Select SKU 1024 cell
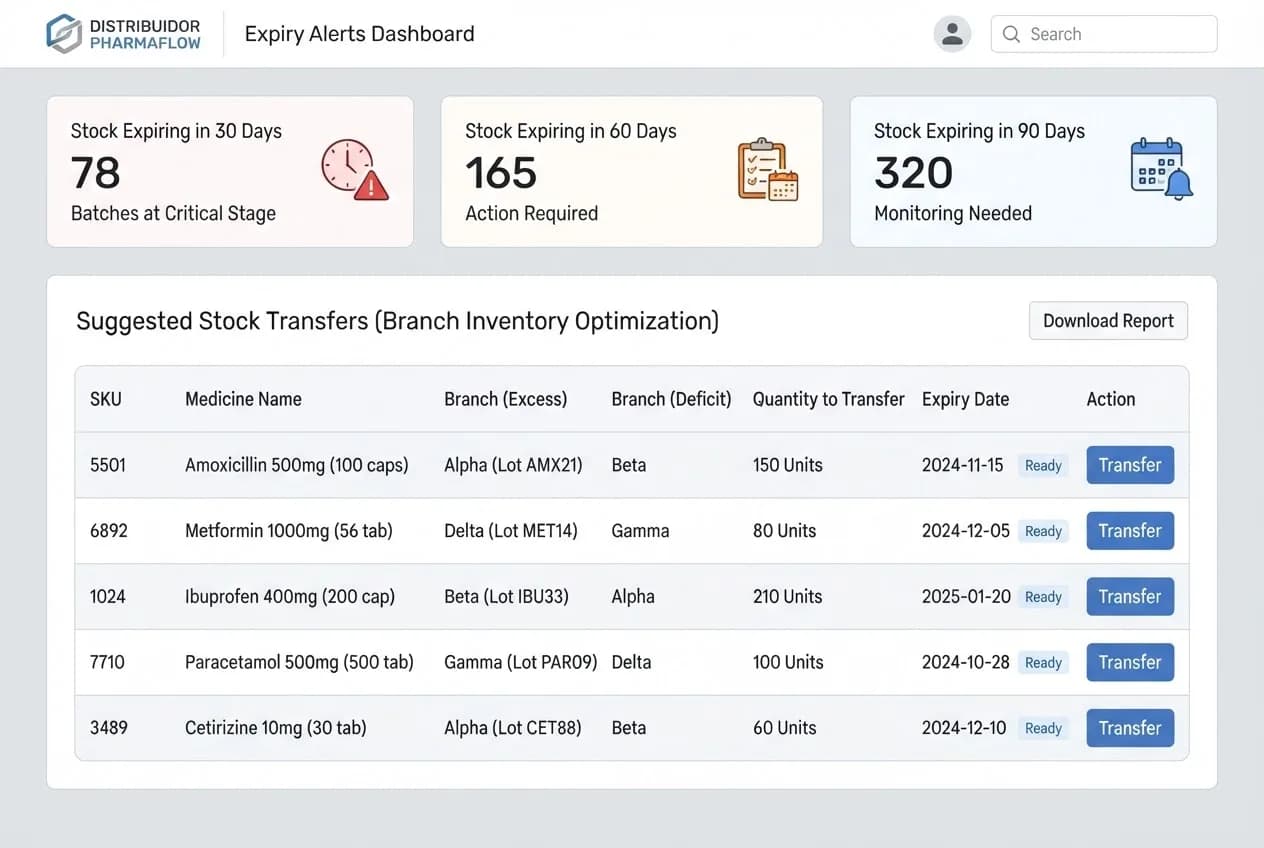This screenshot has height=848, width=1264. click(x=108, y=597)
